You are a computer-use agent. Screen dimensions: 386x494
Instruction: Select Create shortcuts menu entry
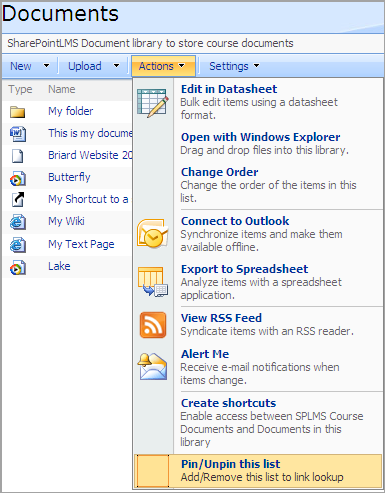(228, 403)
